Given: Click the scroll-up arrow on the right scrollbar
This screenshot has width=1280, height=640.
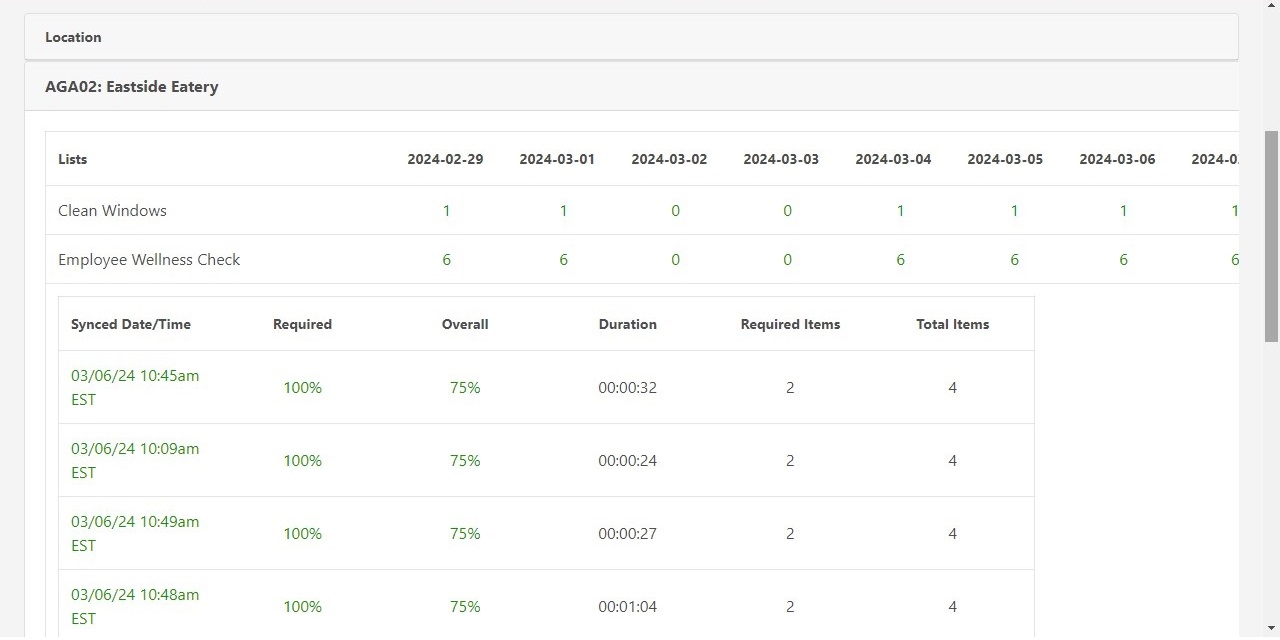Looking at the screenshot, I should click(x=1272, y=5).
